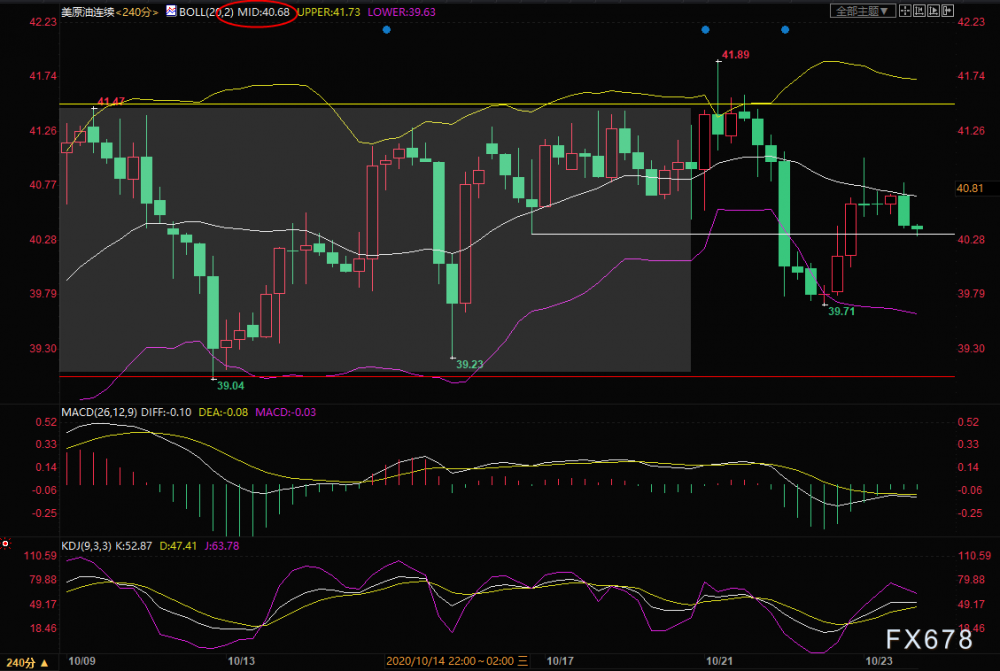Click the KDJ(9,3,3) indicator label
The image size is (1000, 671).
pyautogui.click(x=86, y=546)
